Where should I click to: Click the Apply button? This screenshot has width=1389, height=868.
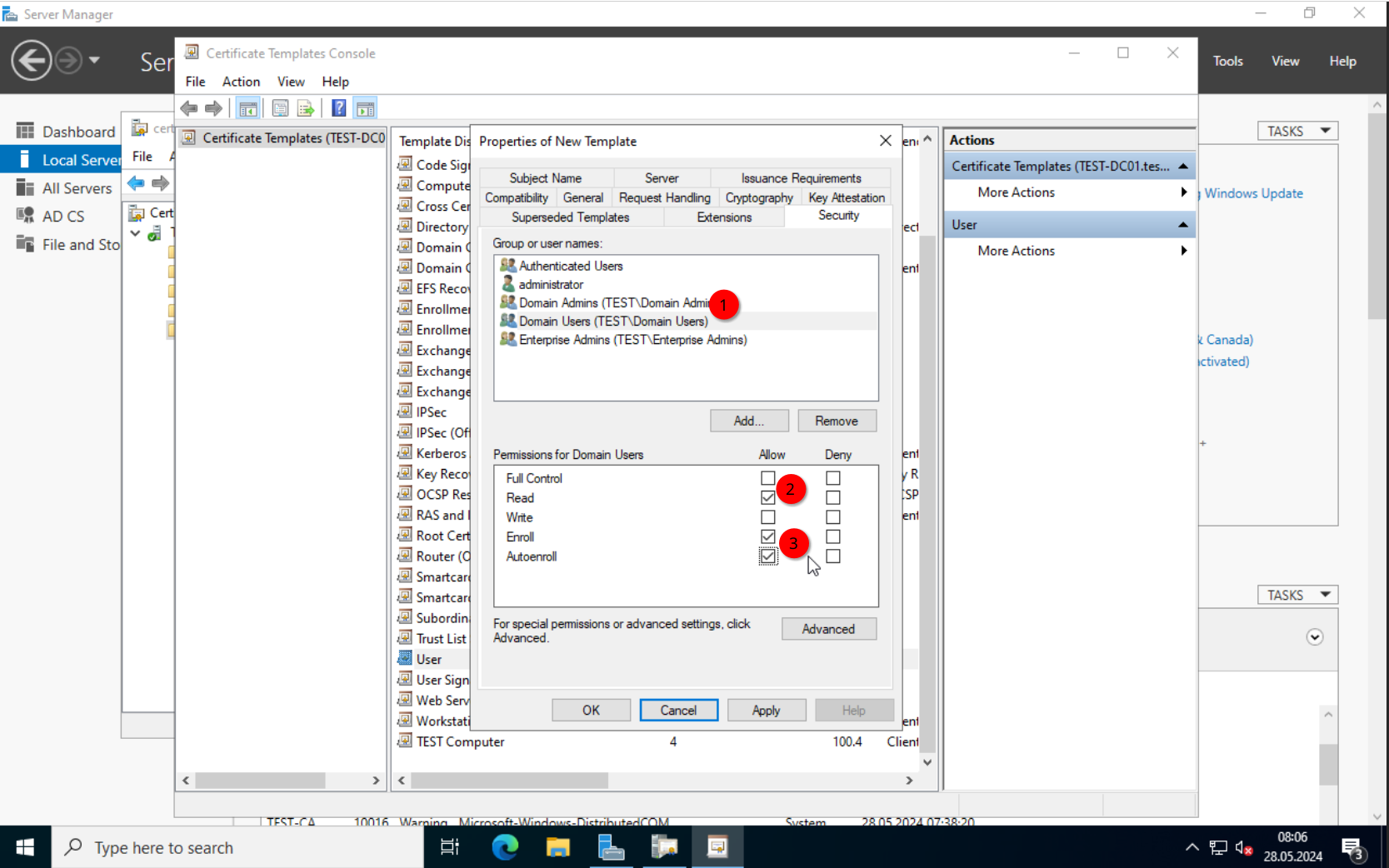[767, 711]
